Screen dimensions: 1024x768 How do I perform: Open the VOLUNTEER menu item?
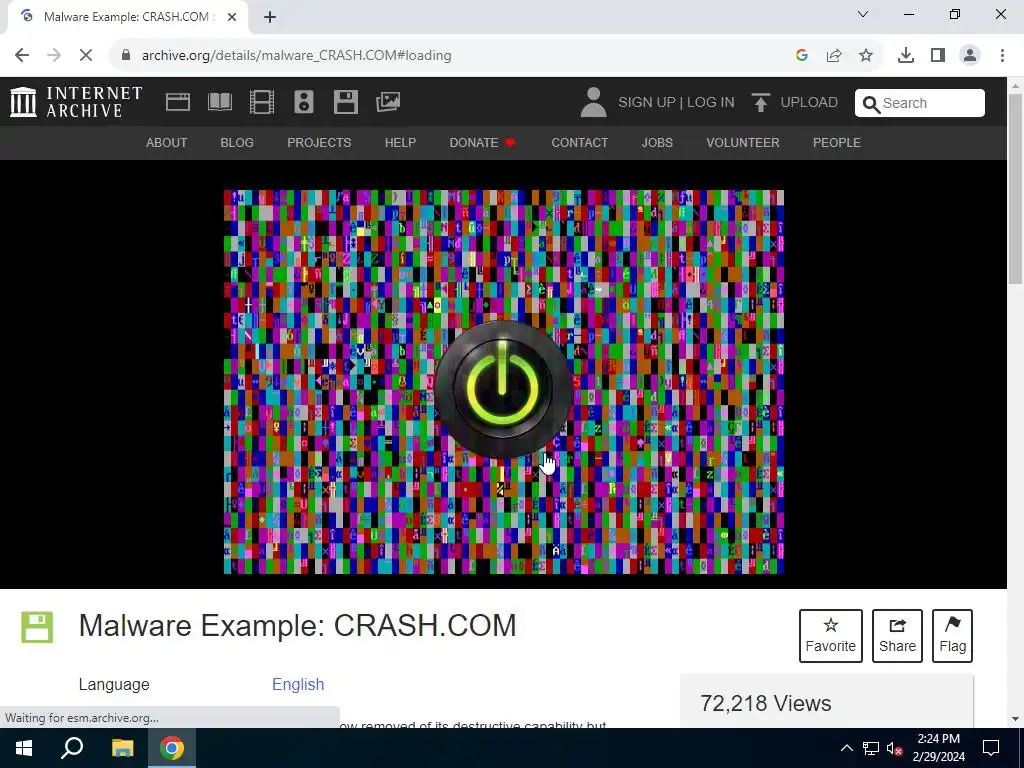743,142
